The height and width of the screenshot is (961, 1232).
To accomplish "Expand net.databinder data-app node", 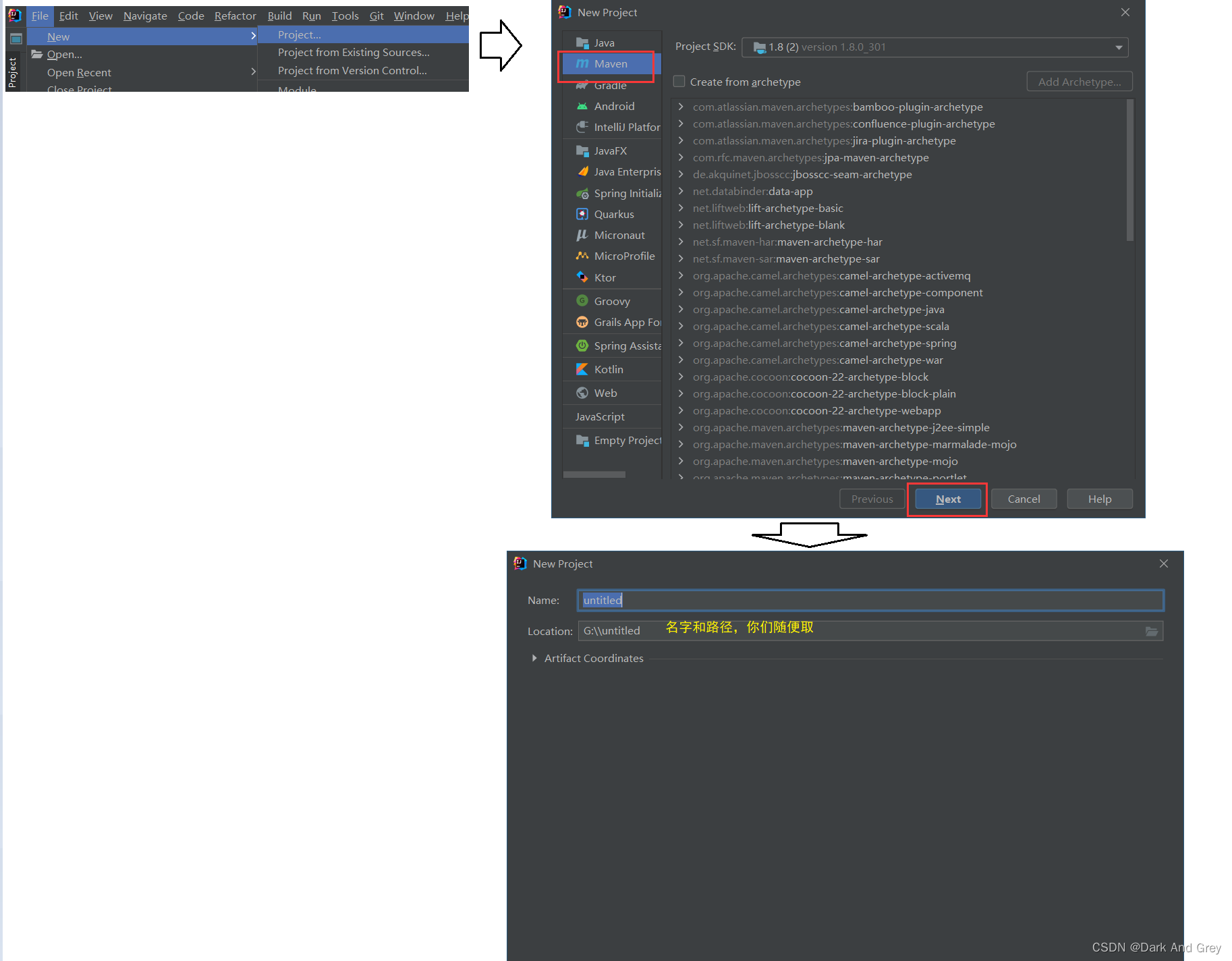I will pos(681,192).
